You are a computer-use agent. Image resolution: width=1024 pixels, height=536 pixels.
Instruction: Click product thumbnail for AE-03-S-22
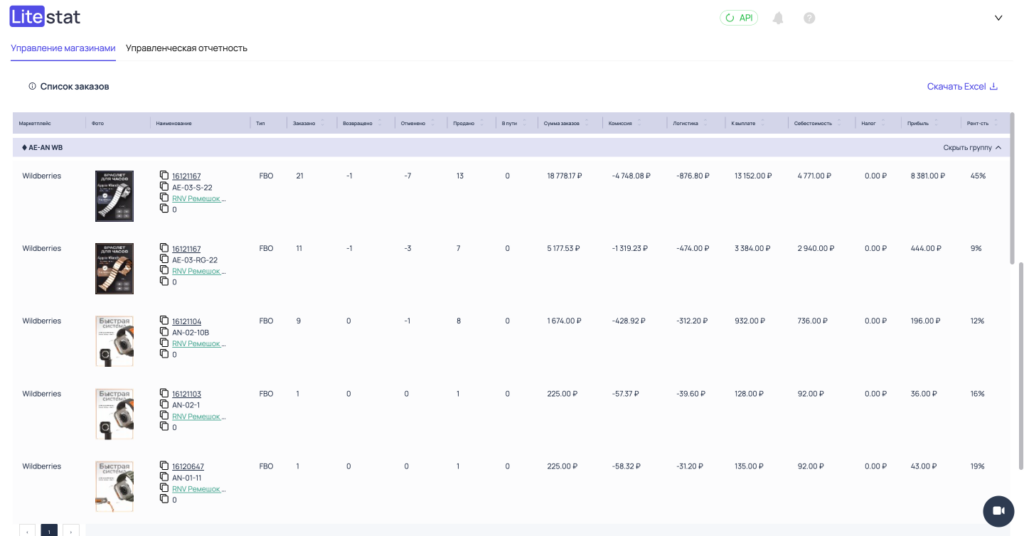click(114, 195)
